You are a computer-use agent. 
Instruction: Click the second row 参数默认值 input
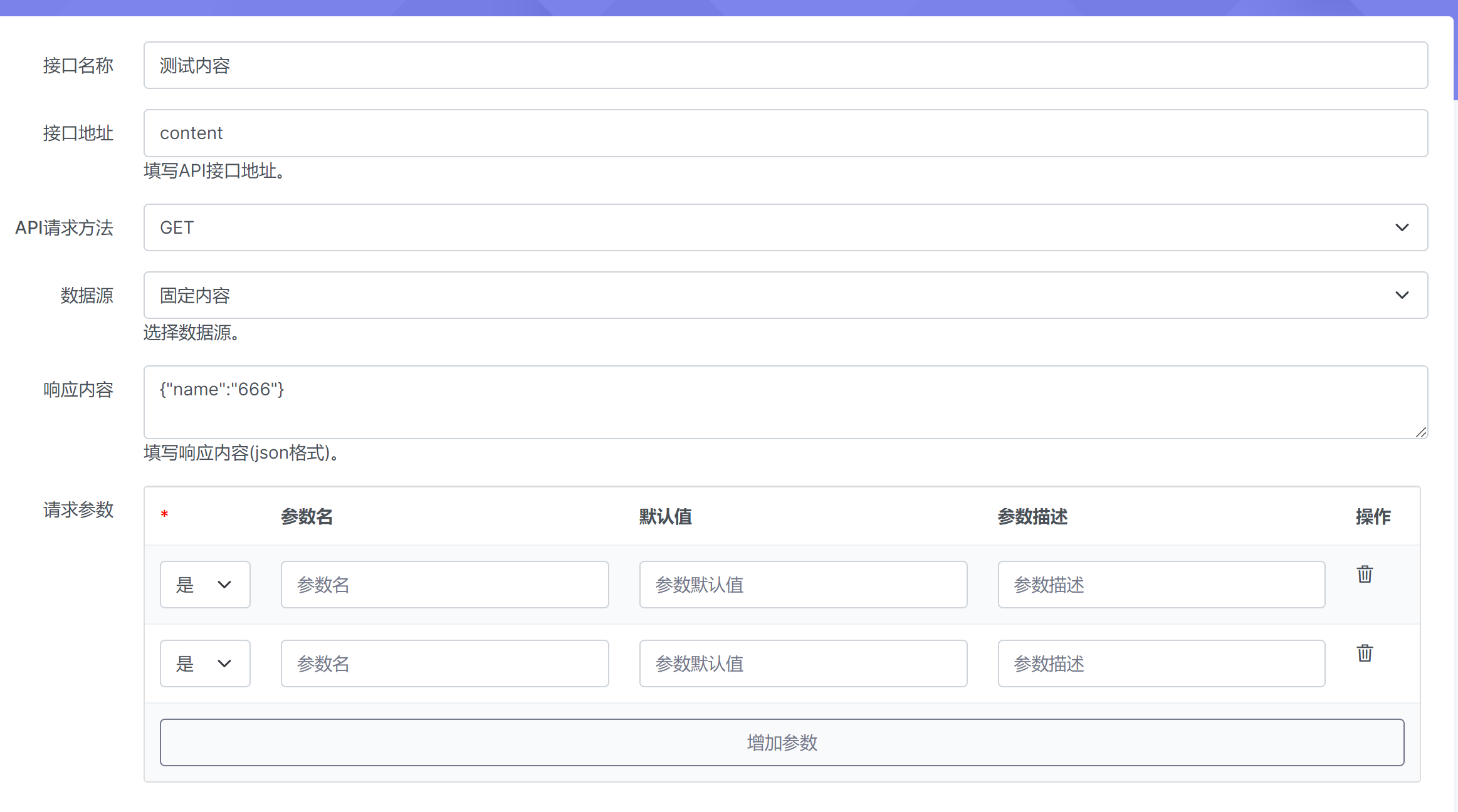(x=803, y=664)
